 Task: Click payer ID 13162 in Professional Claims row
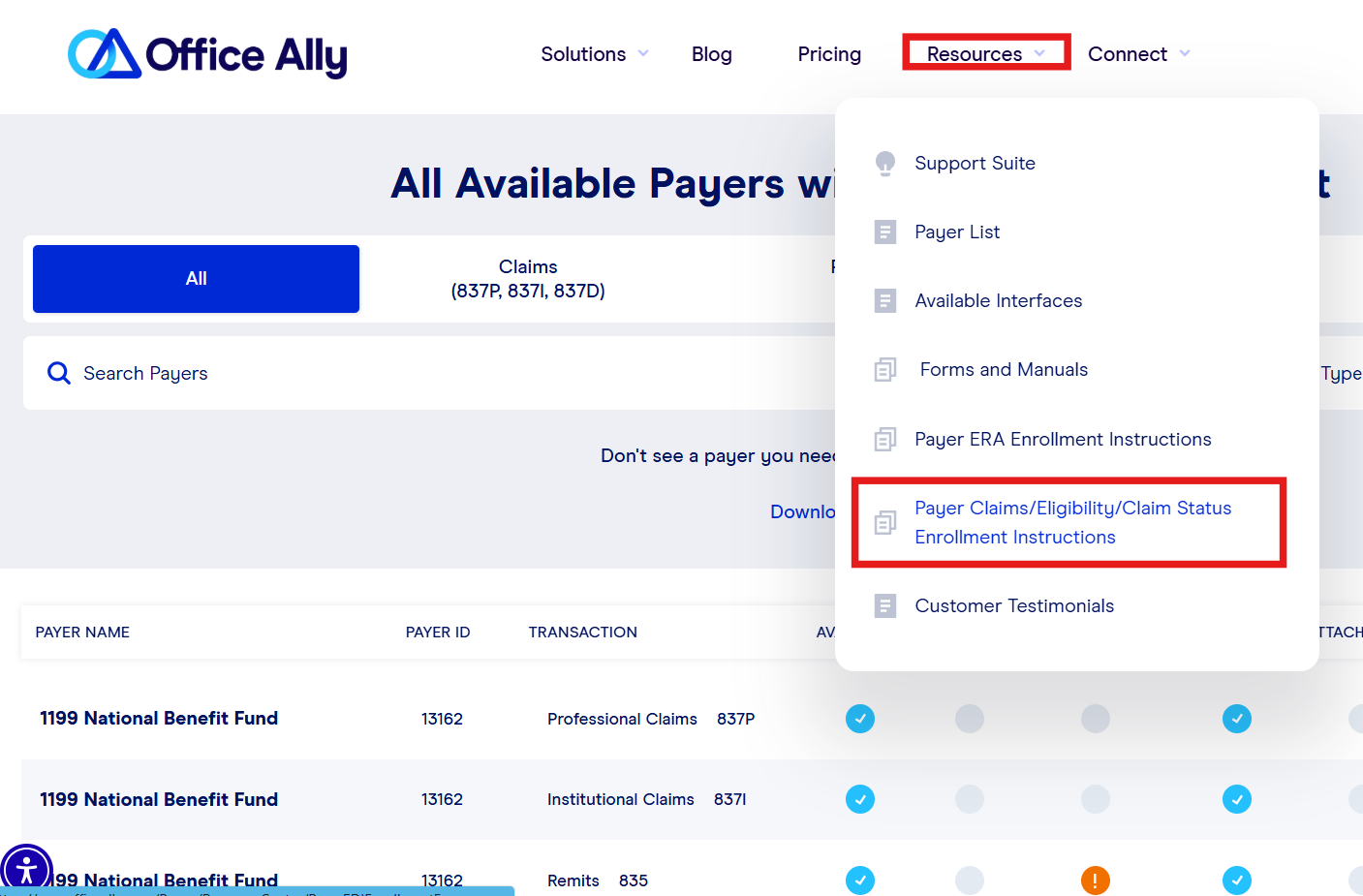[442, 719]
